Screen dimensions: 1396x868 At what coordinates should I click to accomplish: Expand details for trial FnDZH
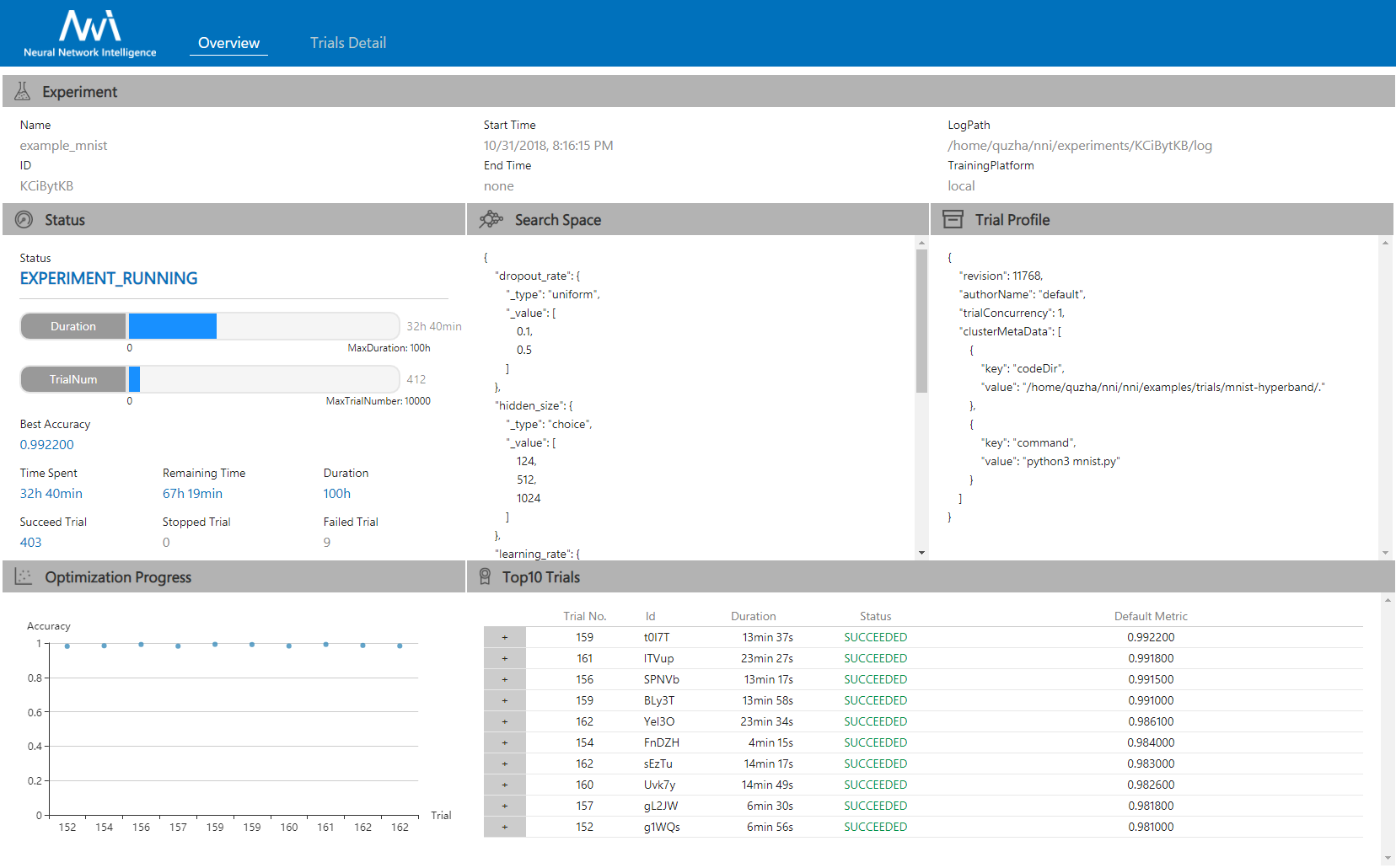pyautogui.click(x=504, y=742)
